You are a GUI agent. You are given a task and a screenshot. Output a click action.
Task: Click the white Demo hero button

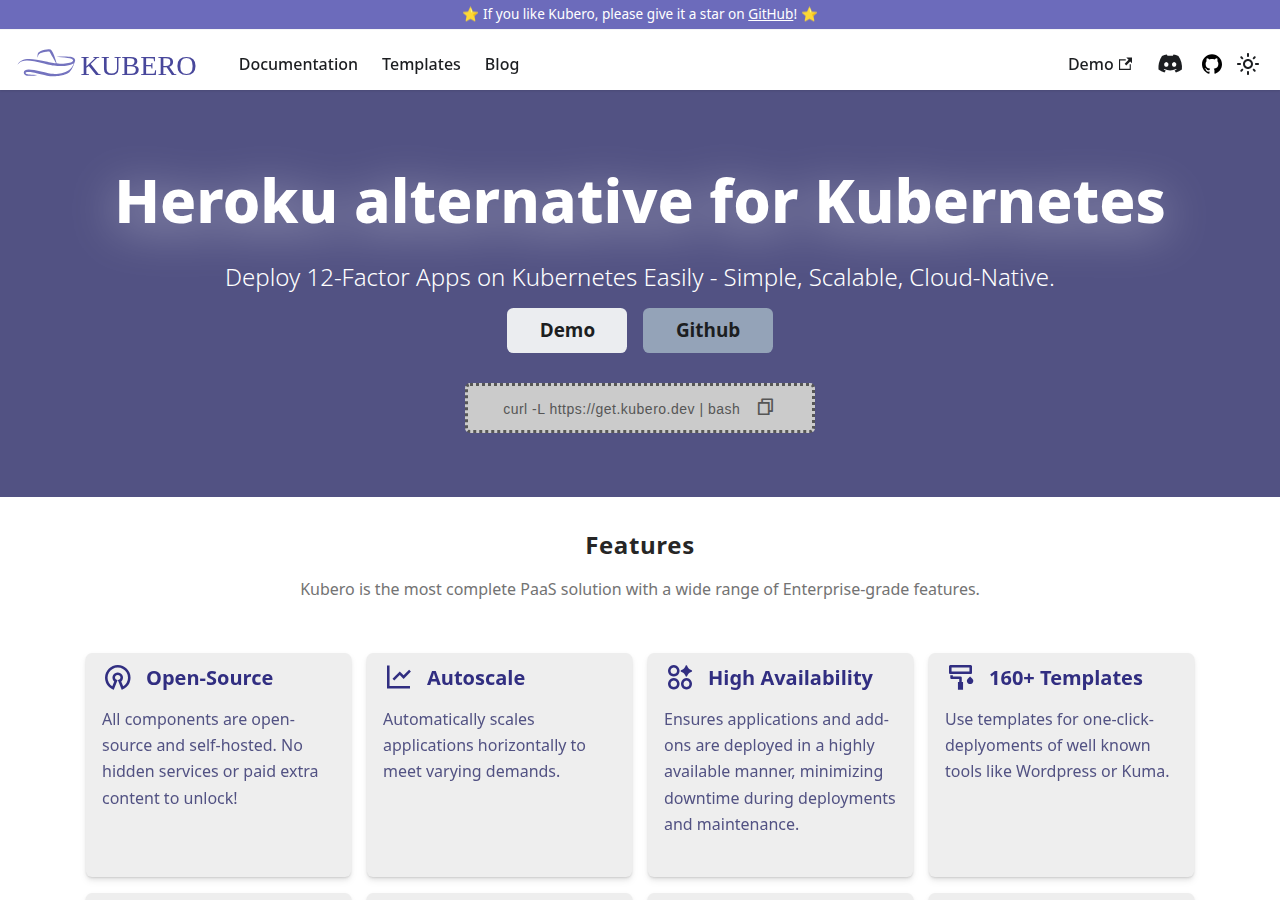[x=567, y=330]
